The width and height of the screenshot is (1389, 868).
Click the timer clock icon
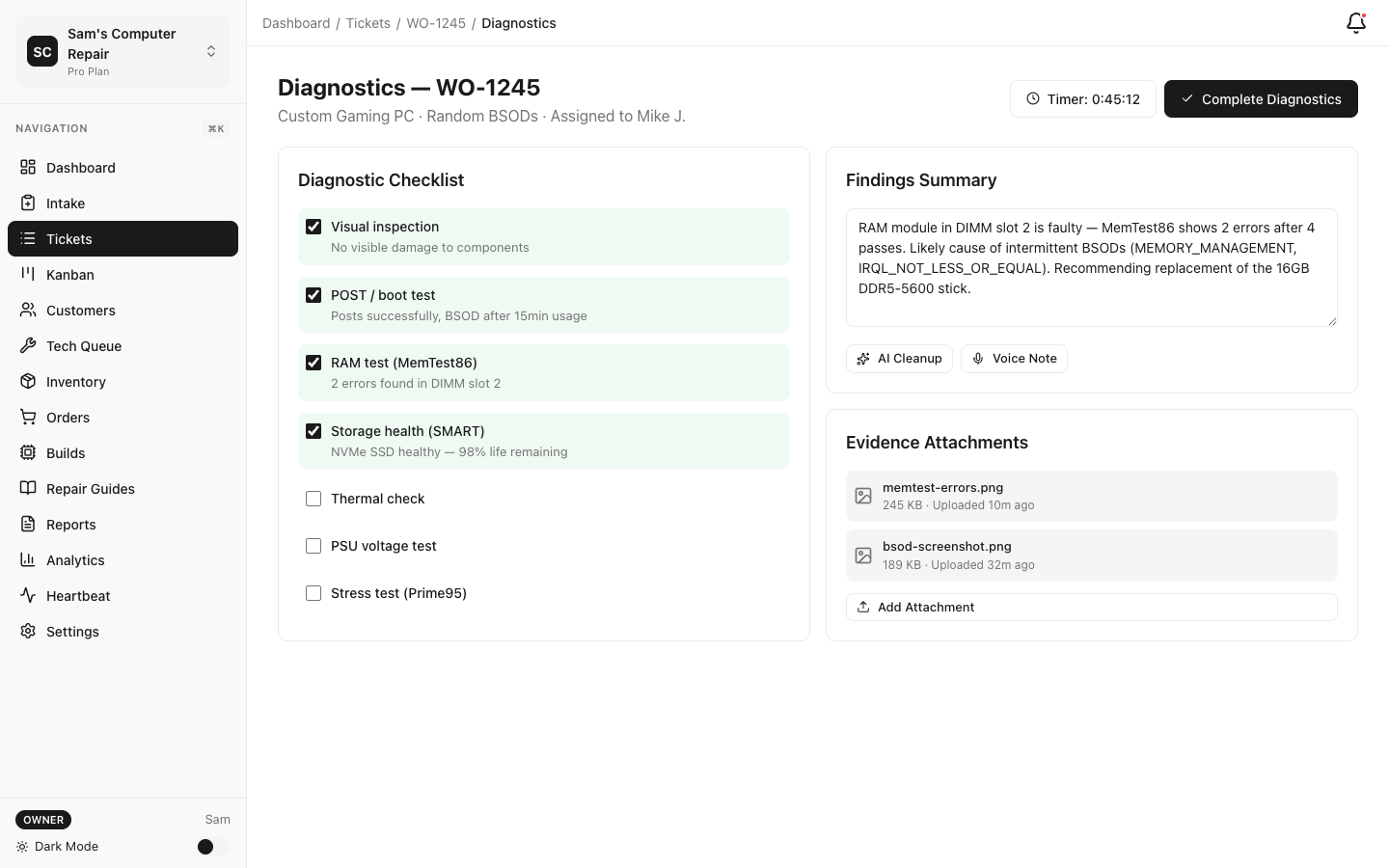(1032, 98)
